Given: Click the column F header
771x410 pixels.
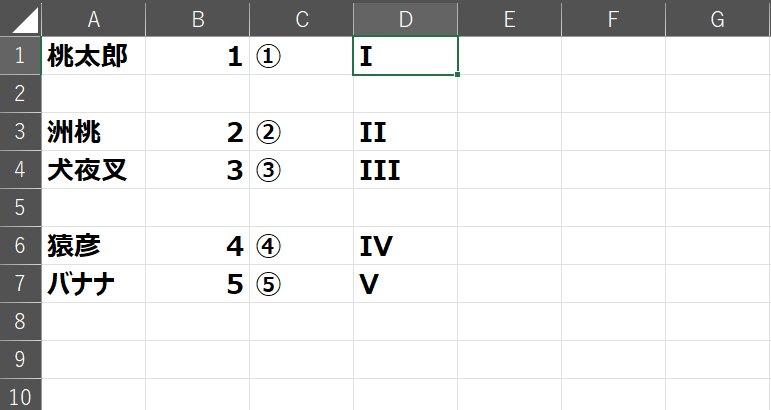Looking at the screenshot, I should tap(613, 17).
